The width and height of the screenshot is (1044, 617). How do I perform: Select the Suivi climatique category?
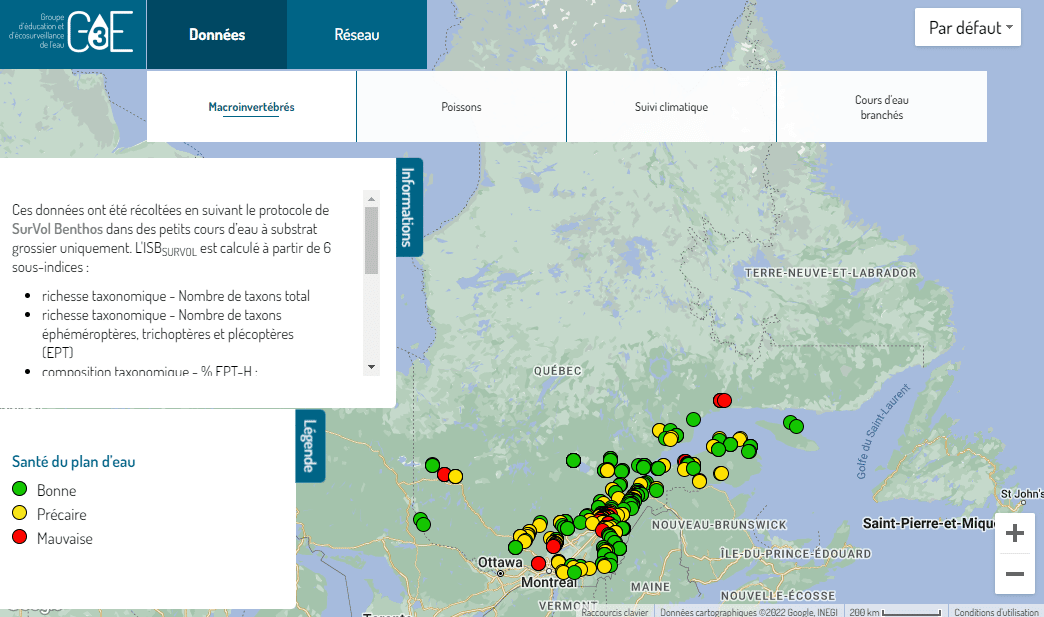[671, 107]
